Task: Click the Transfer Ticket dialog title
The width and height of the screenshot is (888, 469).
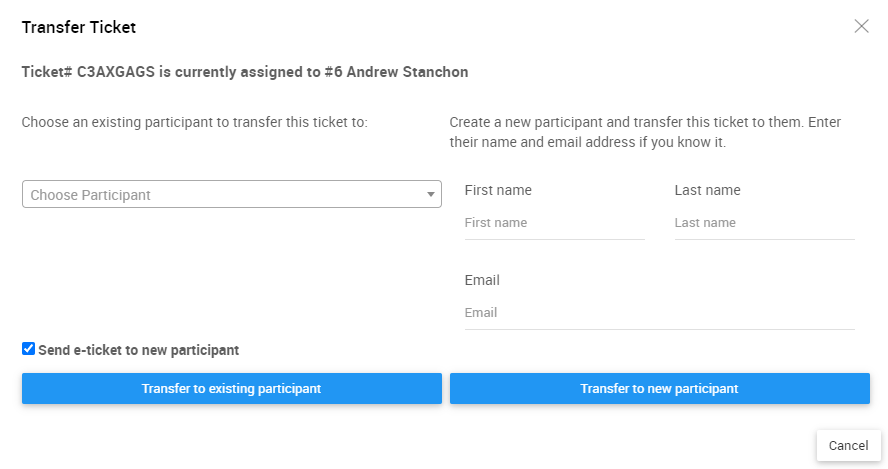Action: pyautogui.click(x=79, y=27)
